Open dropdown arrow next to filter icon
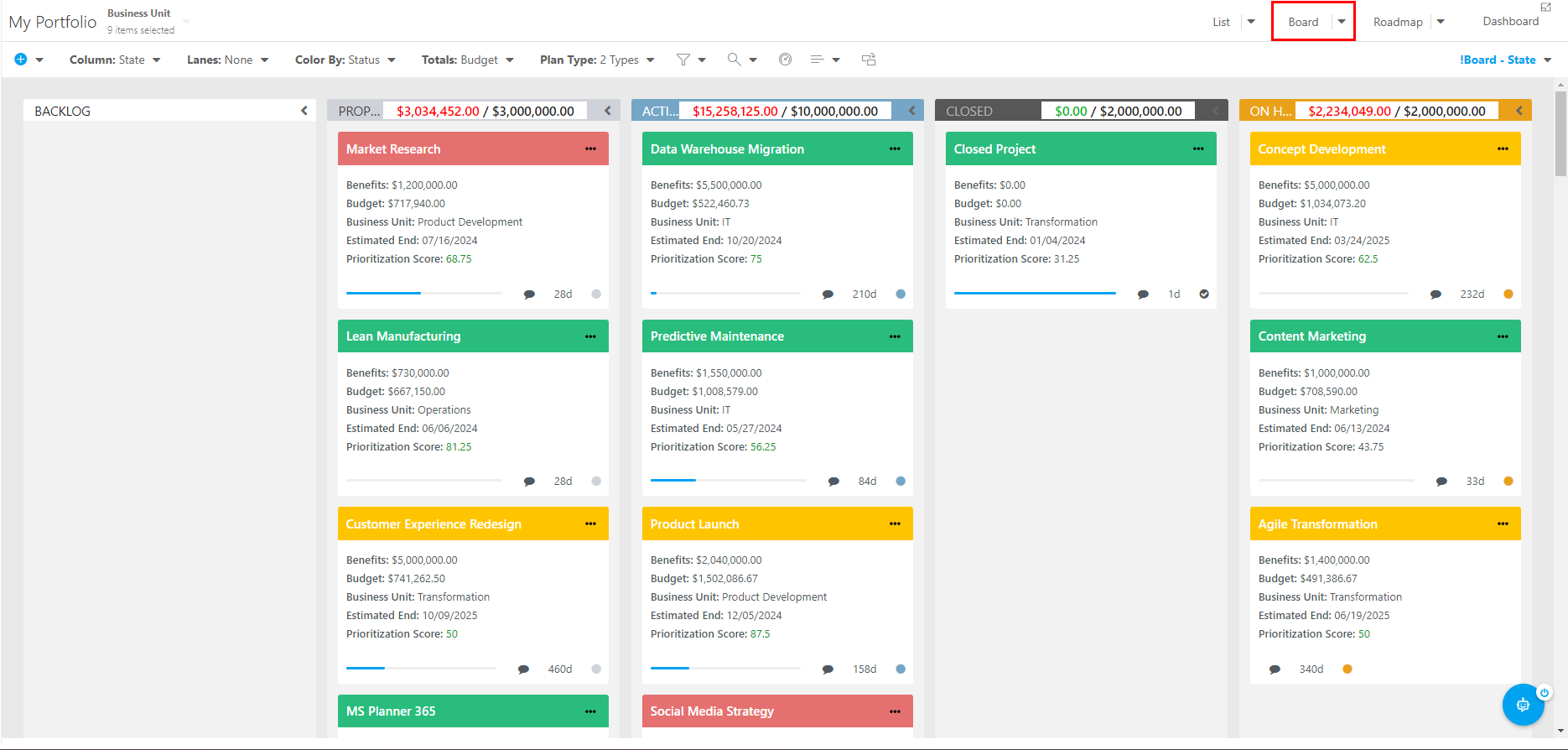This screenshot has height=750, width=1568. (x=702, y=60)
